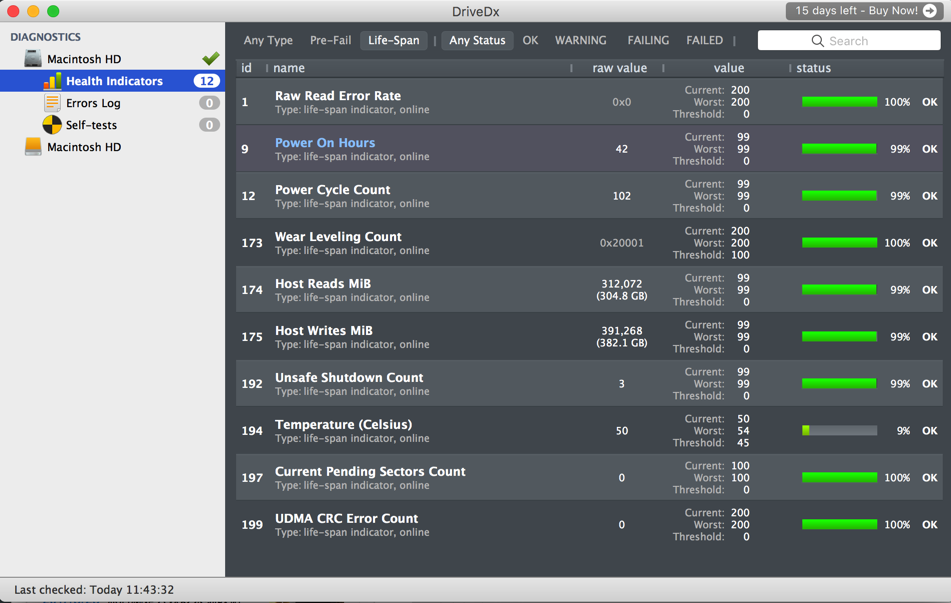This screenshot has height=603, width=951.
Task: Click raw value 102 for Power Cycle Count
Action: pyautogui.click(x=622, y=196)
